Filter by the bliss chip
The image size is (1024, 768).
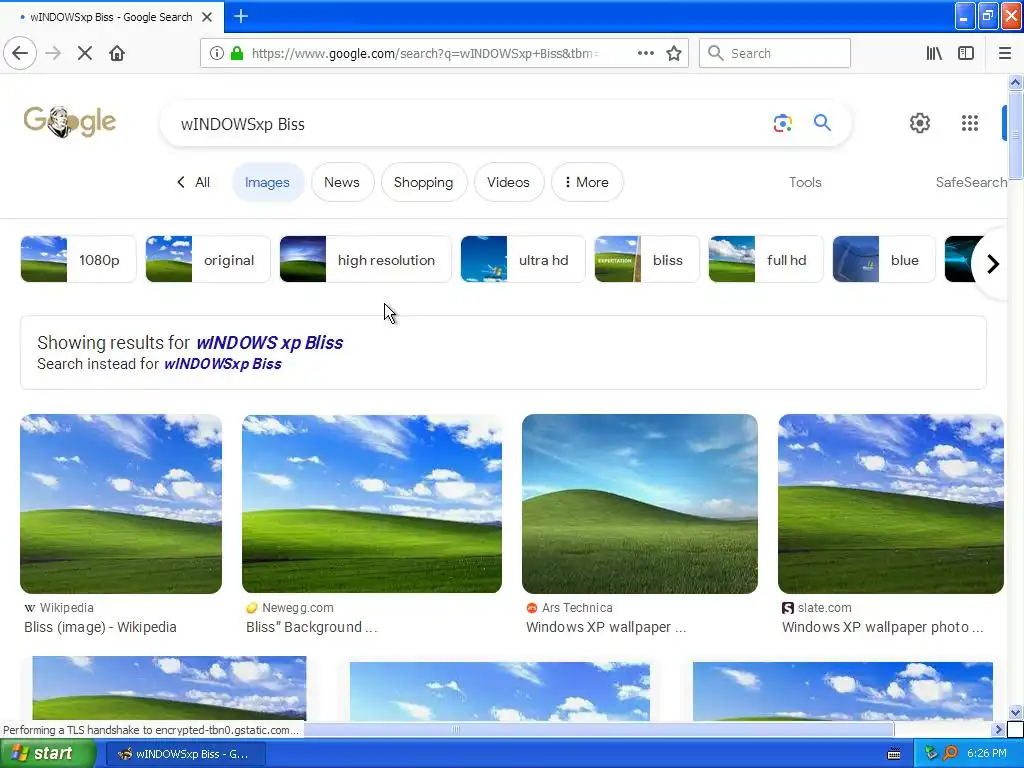(647, 259)
